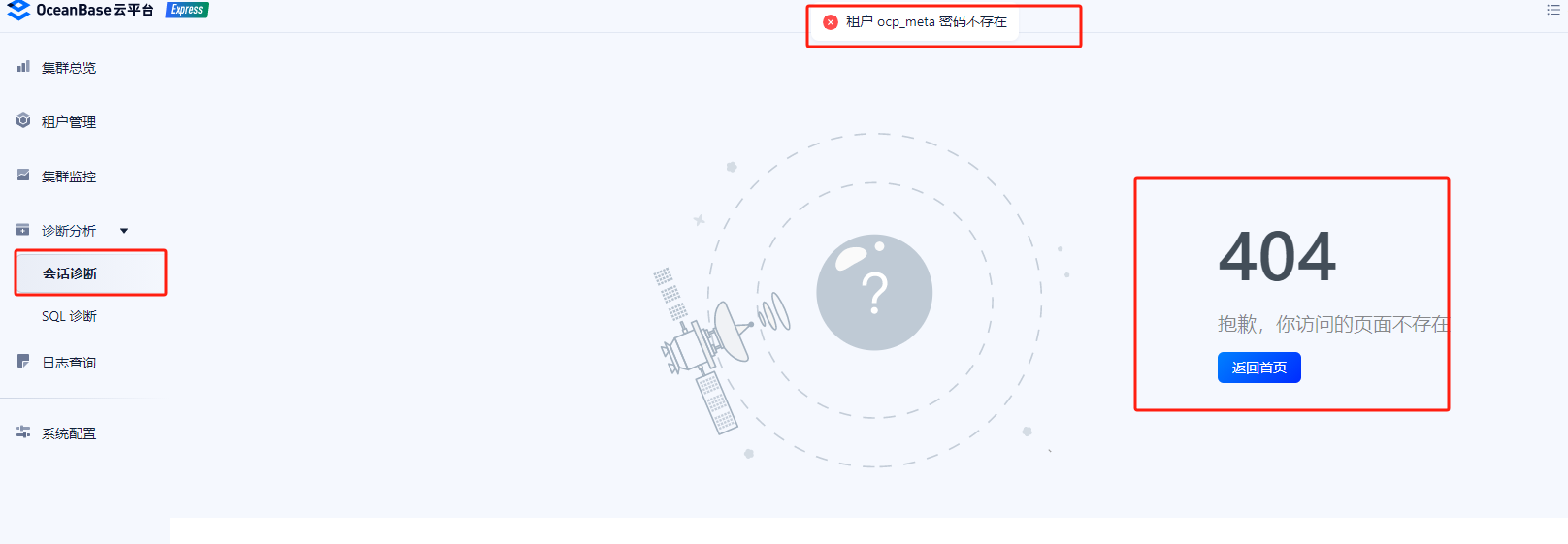
Task: Click the 诊断分析 box icon
Action: pyautogui.click(x=23, y=230)
